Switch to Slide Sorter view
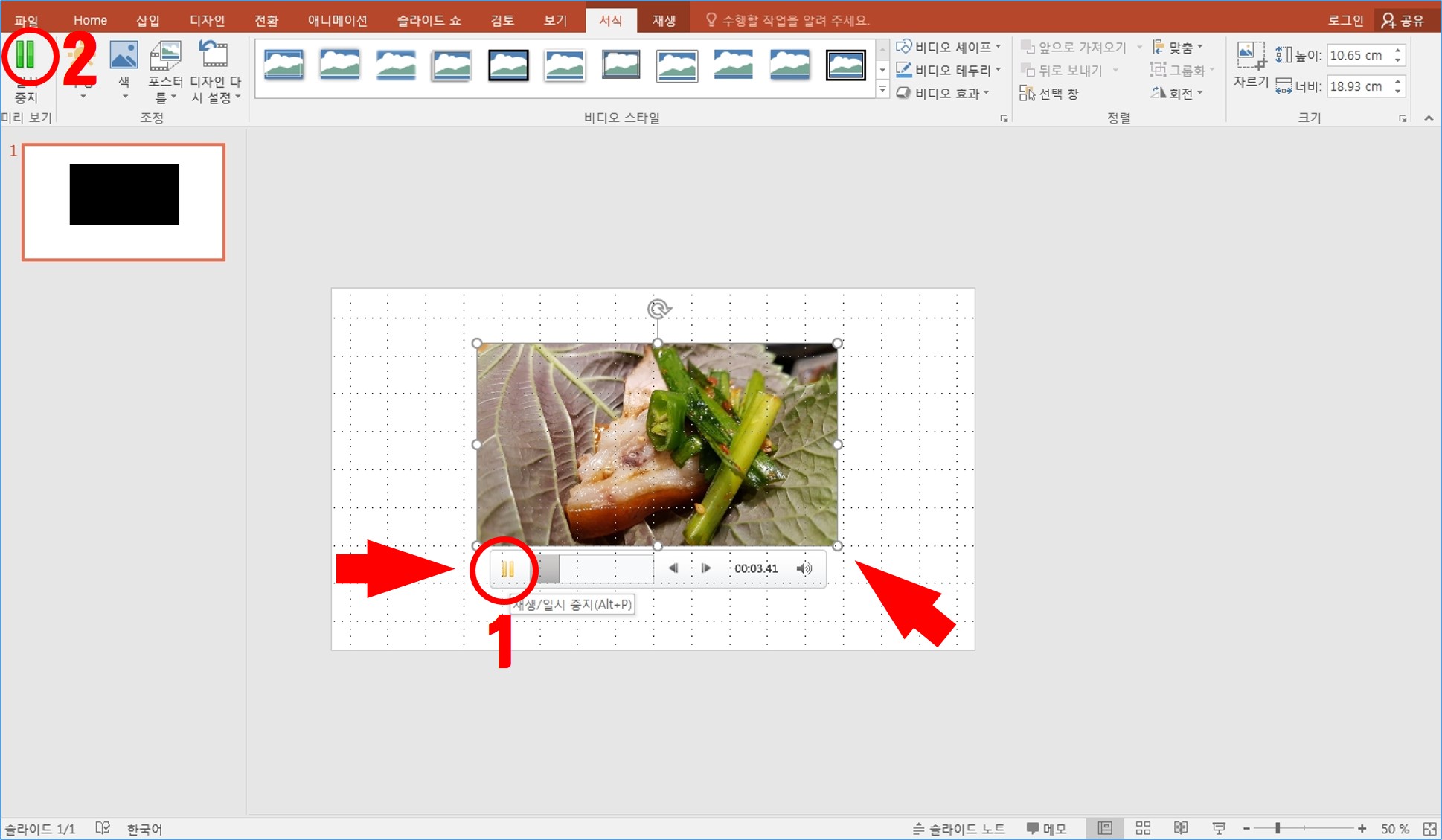 pos(1143,828)
